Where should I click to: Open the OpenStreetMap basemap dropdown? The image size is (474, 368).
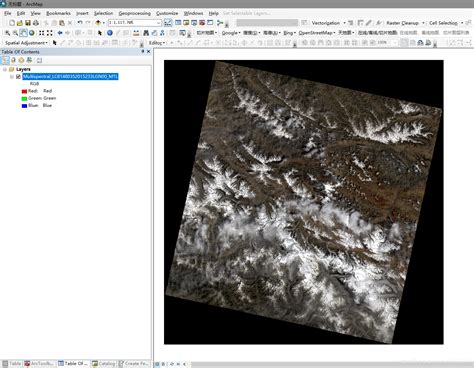[317, 33]
